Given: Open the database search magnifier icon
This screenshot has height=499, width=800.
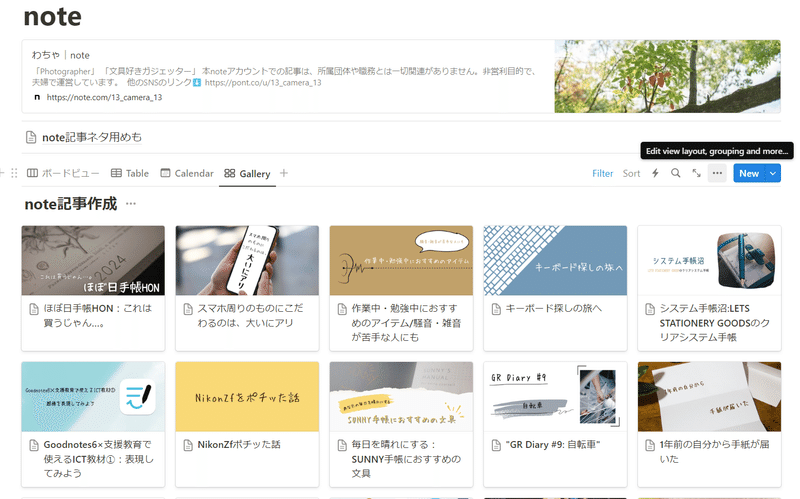Looking at the screenshot, I should click(x=676, y=173).
